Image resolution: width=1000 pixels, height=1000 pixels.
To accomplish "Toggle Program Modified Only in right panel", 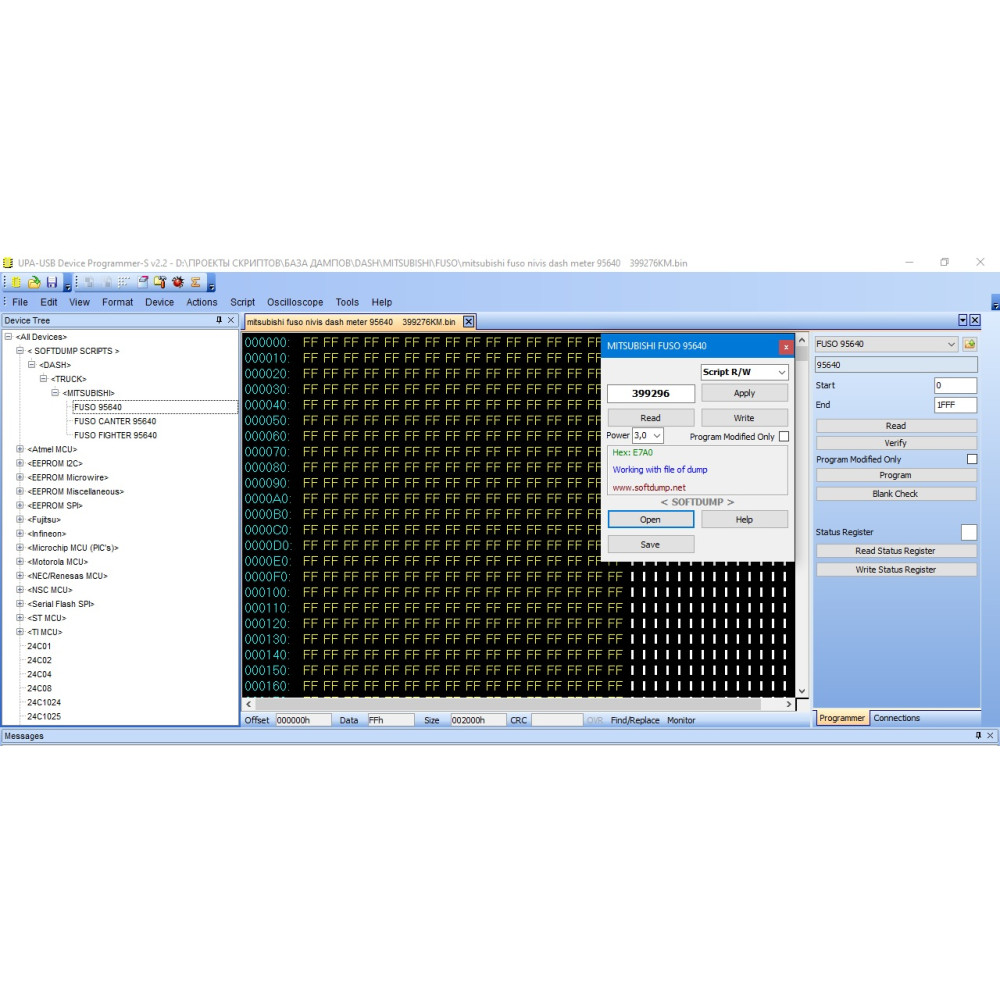I will 971,459.
